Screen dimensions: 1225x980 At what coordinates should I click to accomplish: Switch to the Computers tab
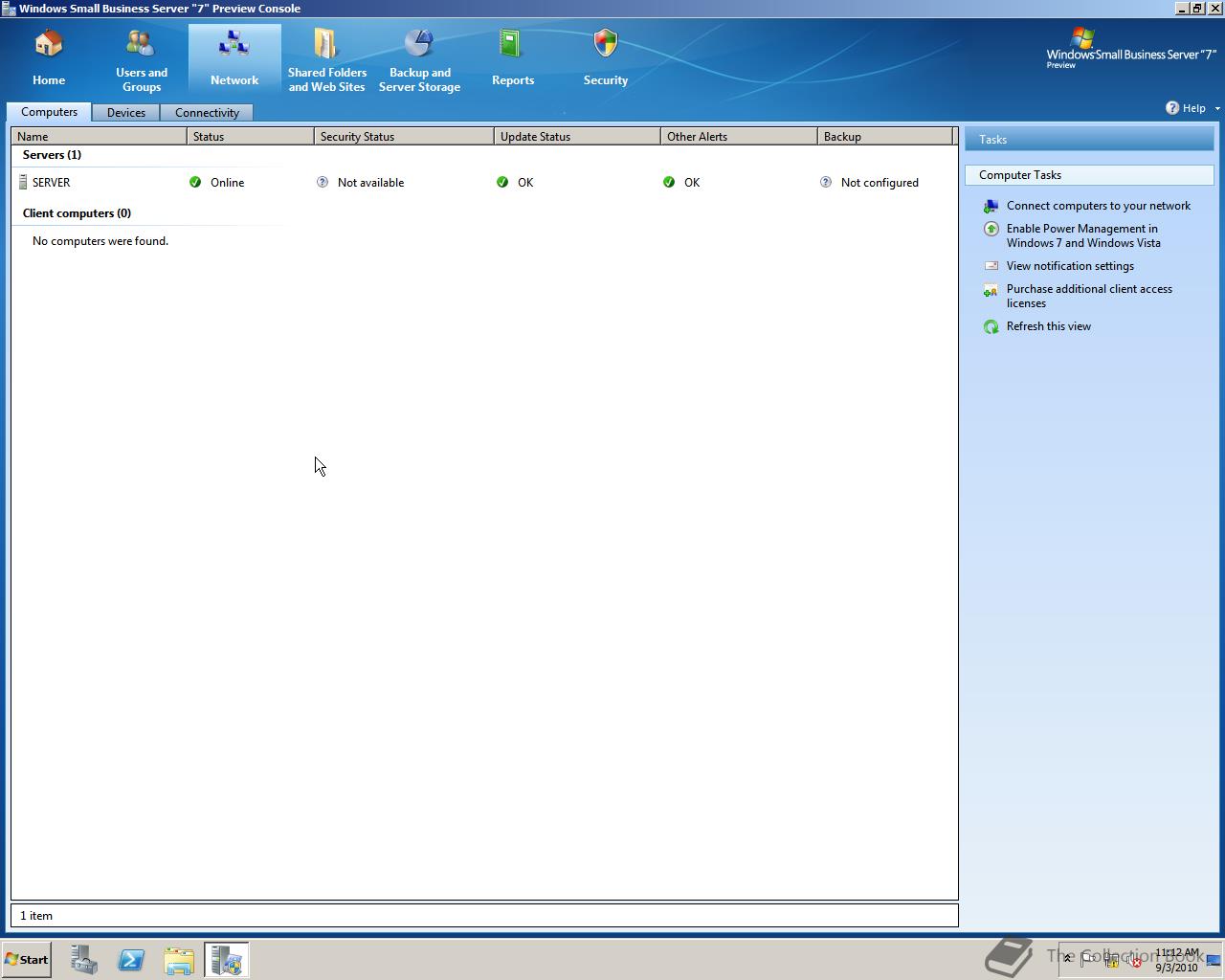coord(49,112)
